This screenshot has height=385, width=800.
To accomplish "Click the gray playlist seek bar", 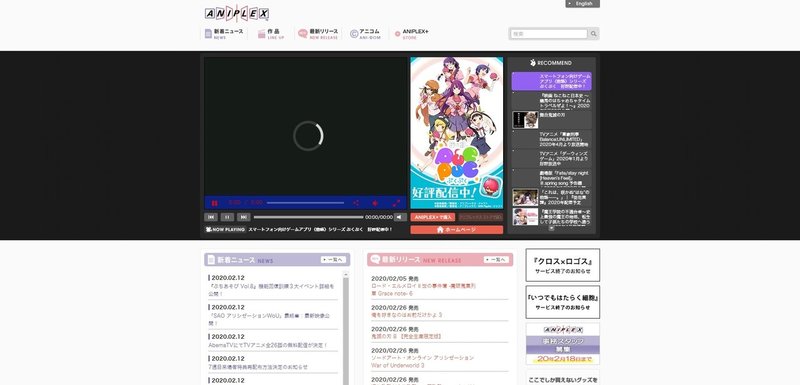I will pos(308,217).
